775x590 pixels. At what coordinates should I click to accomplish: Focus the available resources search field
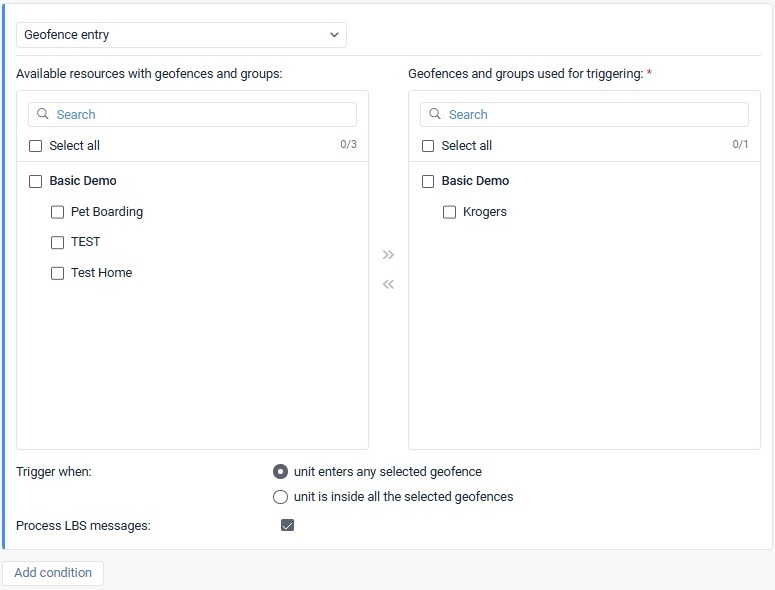click(192, 115)
